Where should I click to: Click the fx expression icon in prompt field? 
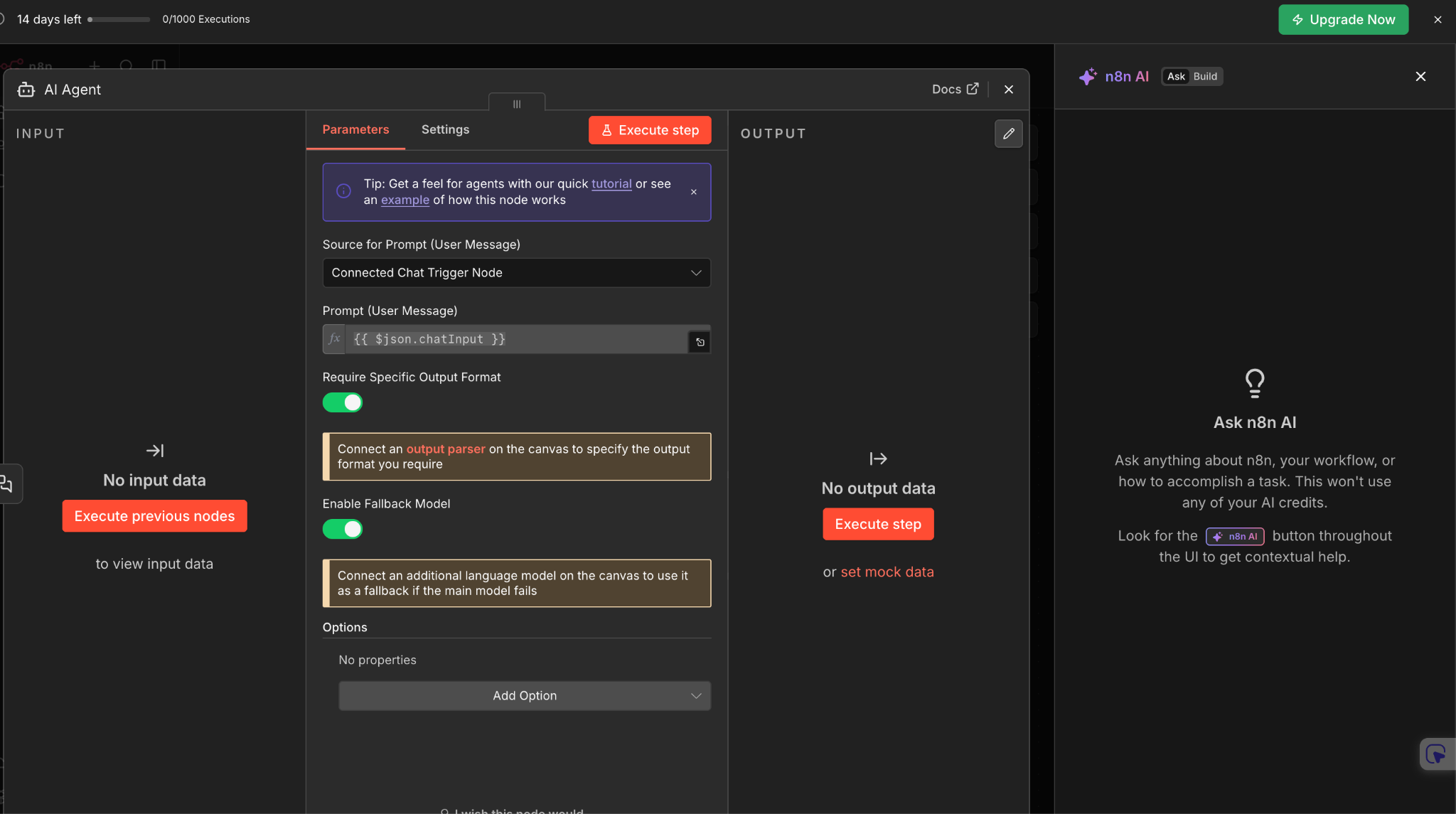334,339
